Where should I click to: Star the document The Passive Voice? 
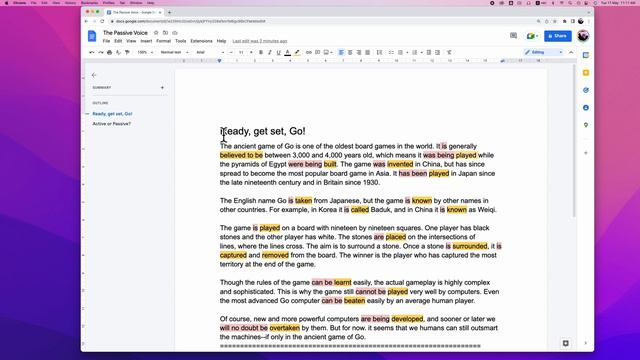pos(156,33)
